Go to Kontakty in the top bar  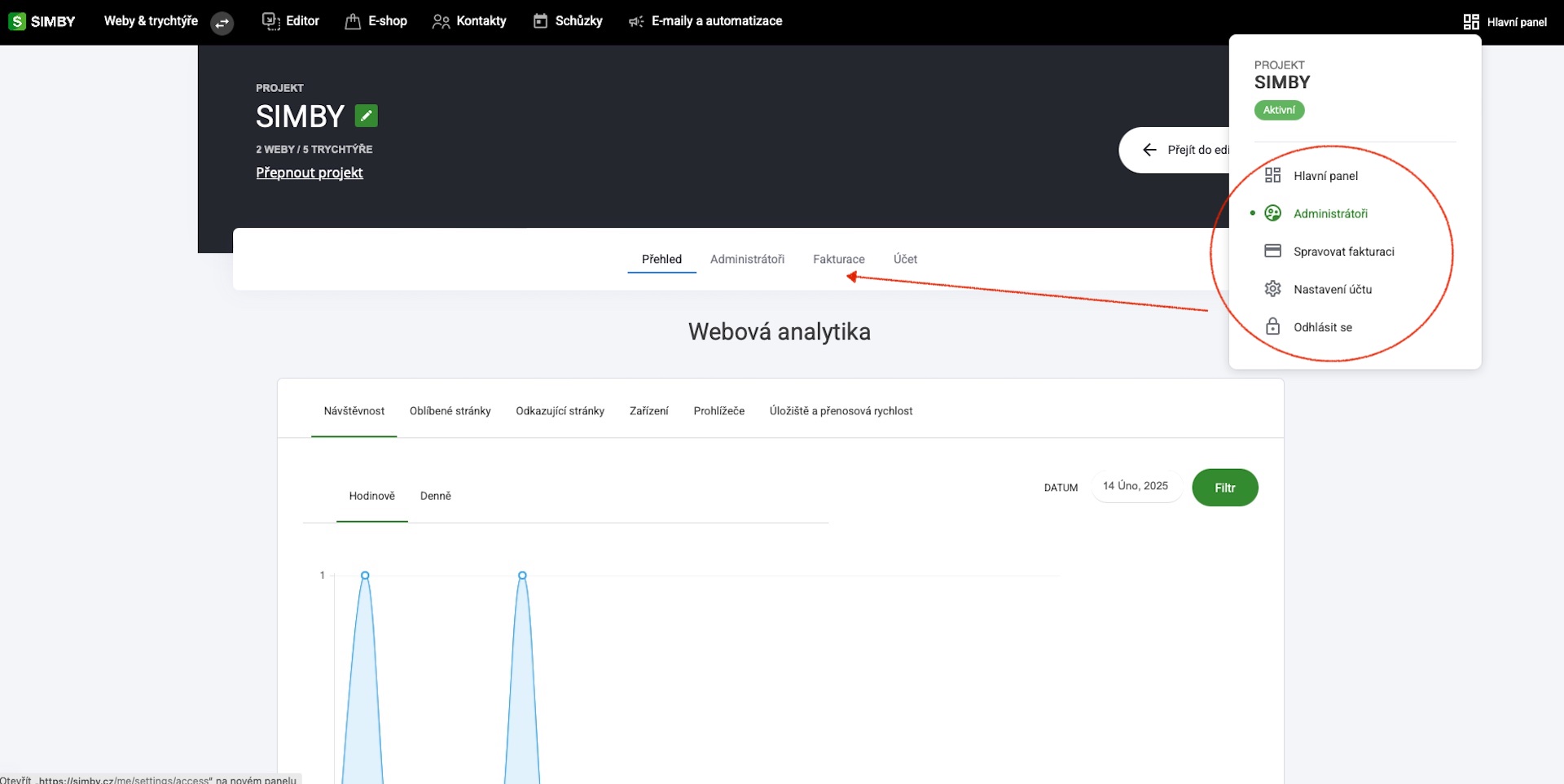tap(469, 21)
